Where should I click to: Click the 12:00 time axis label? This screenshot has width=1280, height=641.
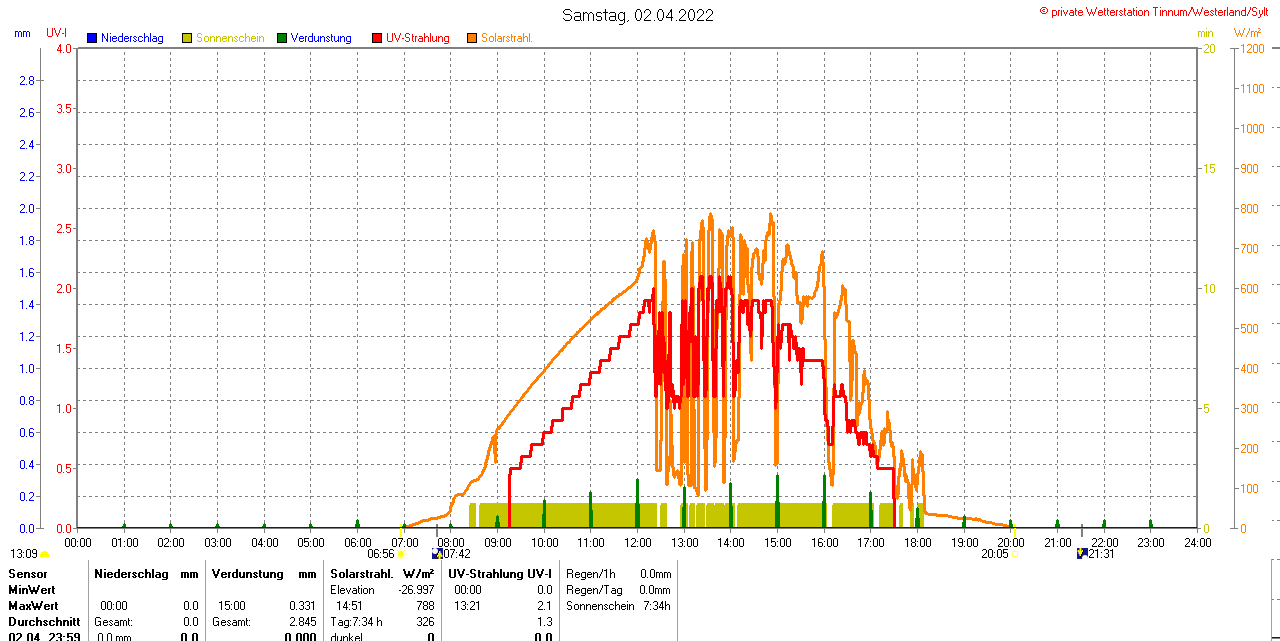[638, 542]
